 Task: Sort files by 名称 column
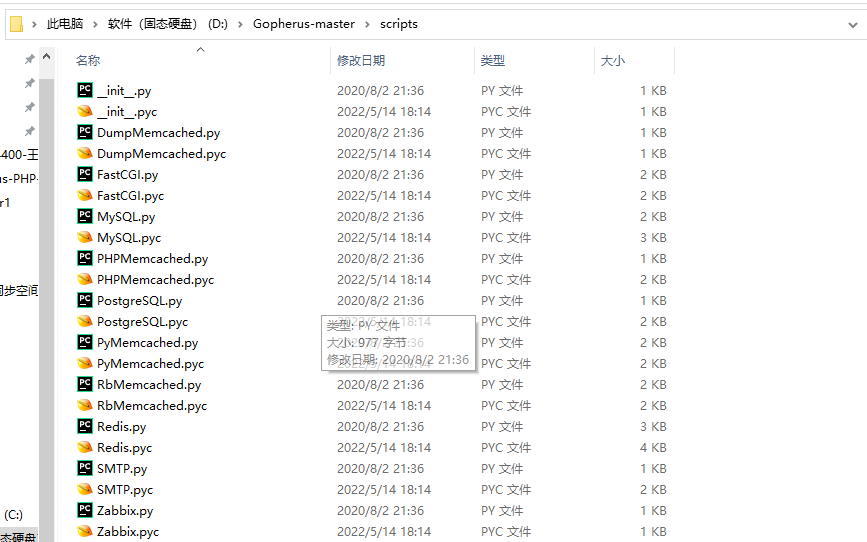(x=88, y=60)
